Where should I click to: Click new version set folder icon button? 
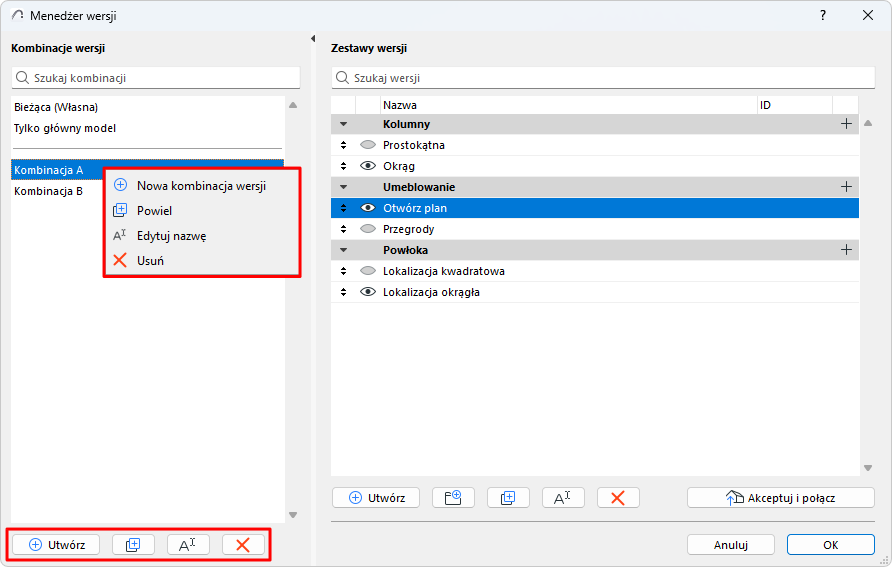[453, 498]
